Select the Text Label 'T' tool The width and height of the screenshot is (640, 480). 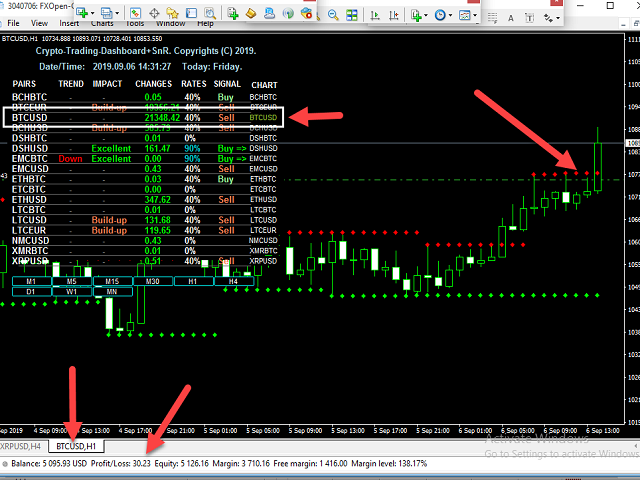[x=529, y=18]
